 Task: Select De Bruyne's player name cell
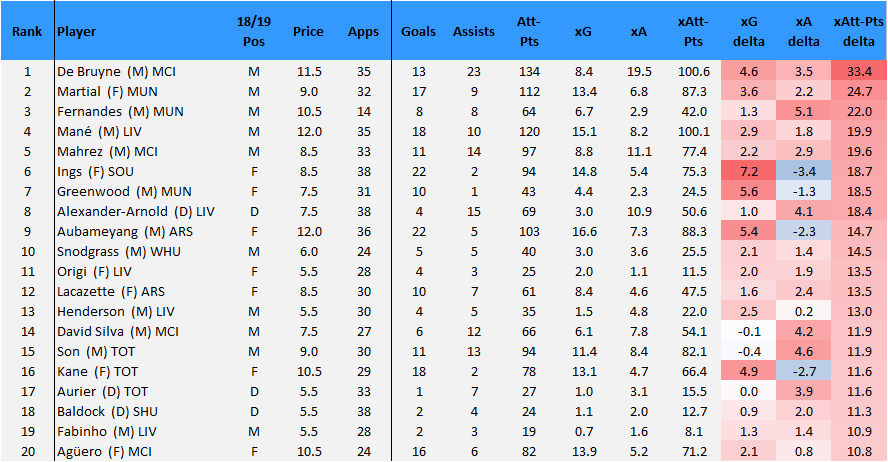116,72
